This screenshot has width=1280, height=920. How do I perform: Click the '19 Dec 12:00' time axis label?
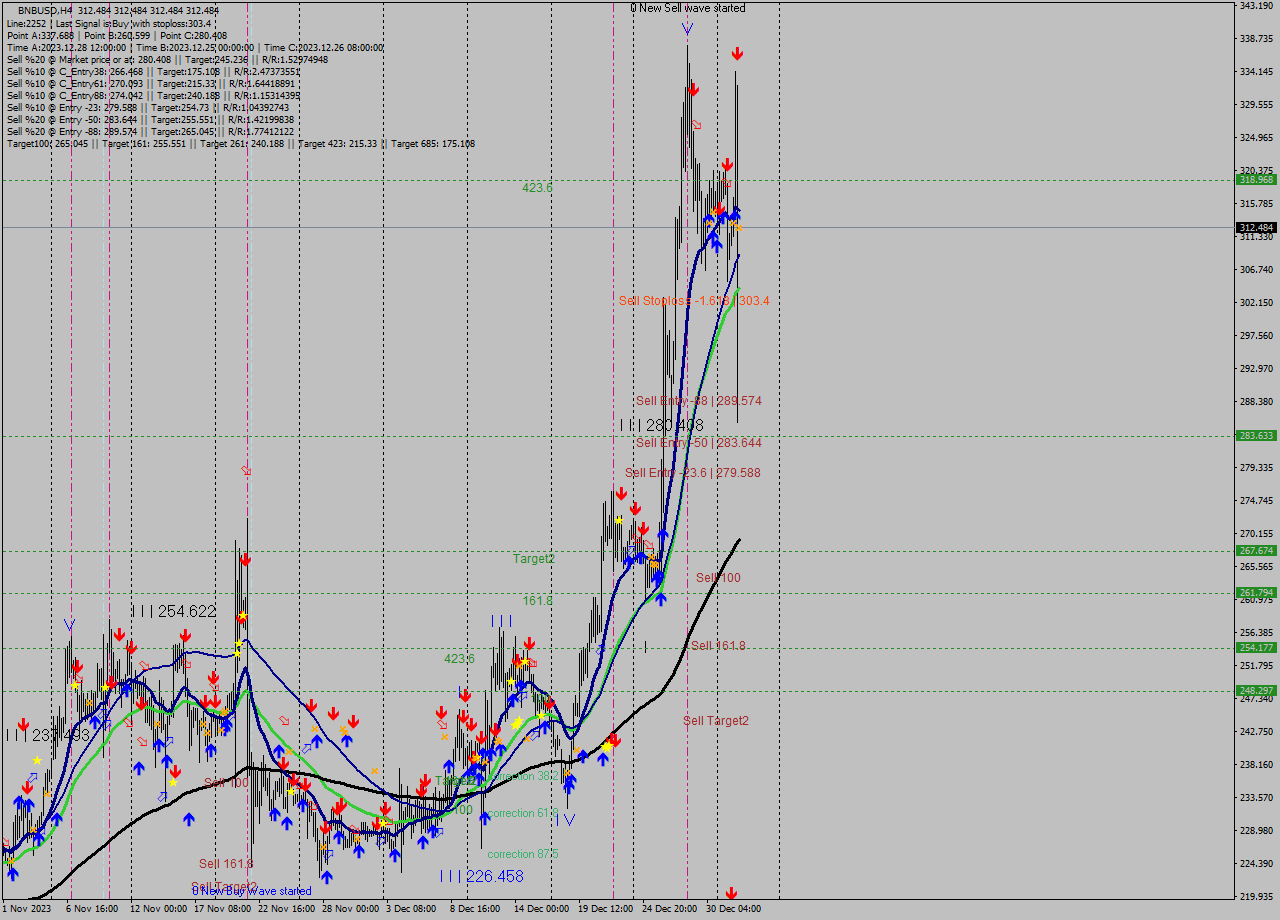point(606,909)
